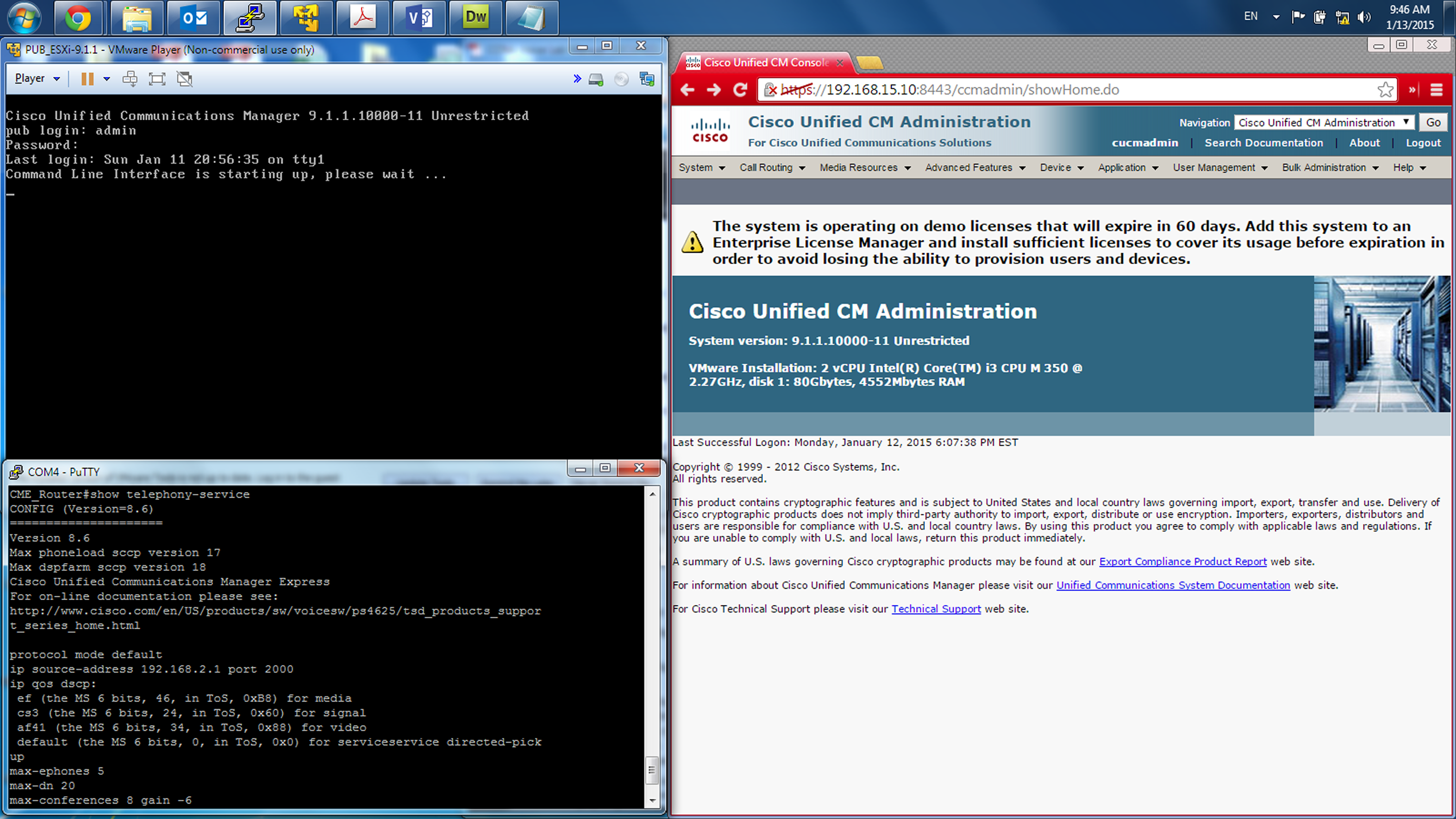Open Dreamweaver from the taskbar
Viewport: 1456px width, 819px height.
coord(476,19)
